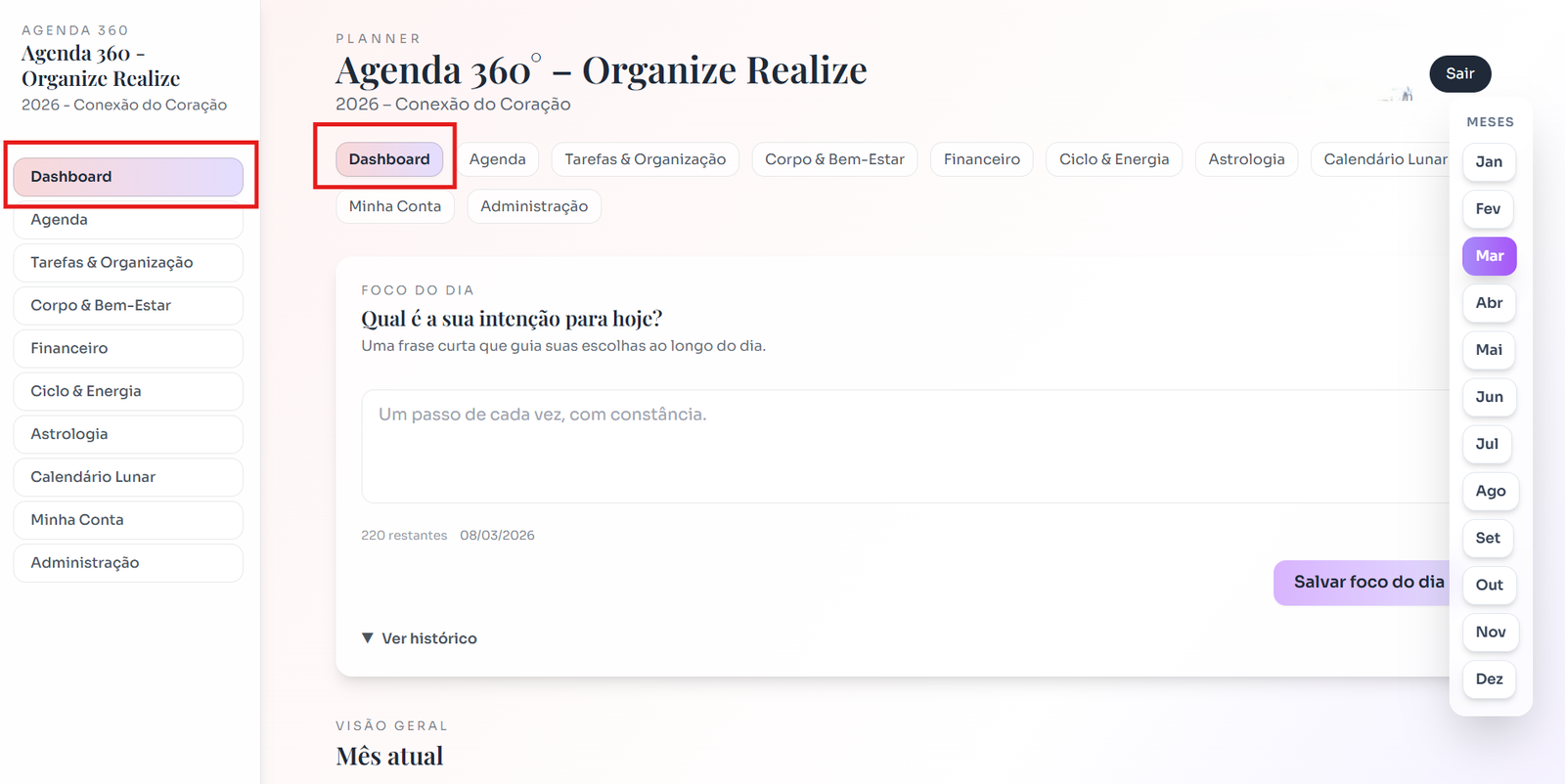Expand the Ver histórico disclosure
Screen dimensions: 1565x784
point(420,638)
